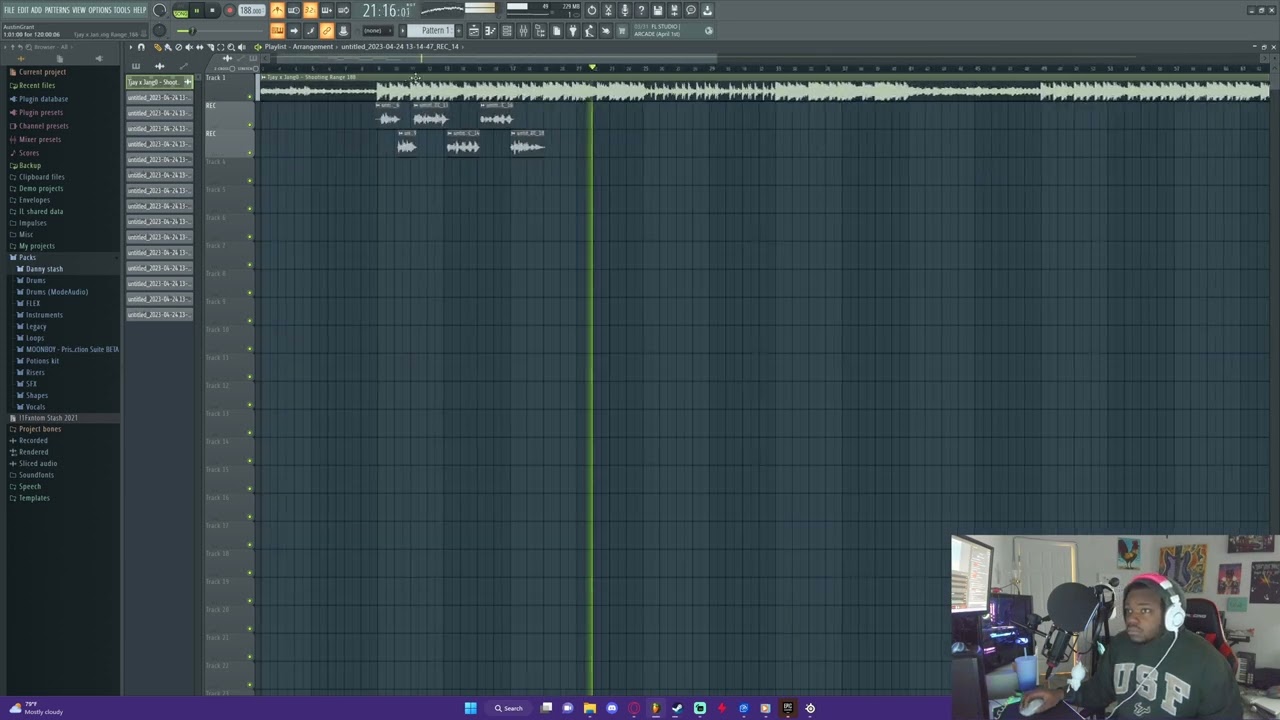Viewport: 1280px width, 720px height.
Task: Toggle mute on Track 6
Action: pyautogui.click(x=250, y=237)
